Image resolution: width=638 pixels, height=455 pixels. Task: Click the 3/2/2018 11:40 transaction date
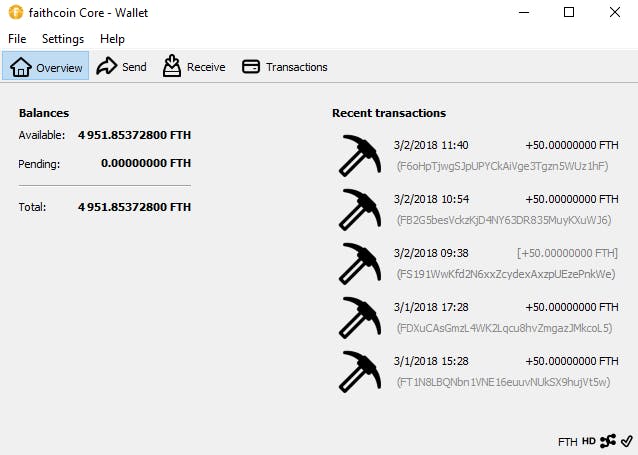coord(431,145)
